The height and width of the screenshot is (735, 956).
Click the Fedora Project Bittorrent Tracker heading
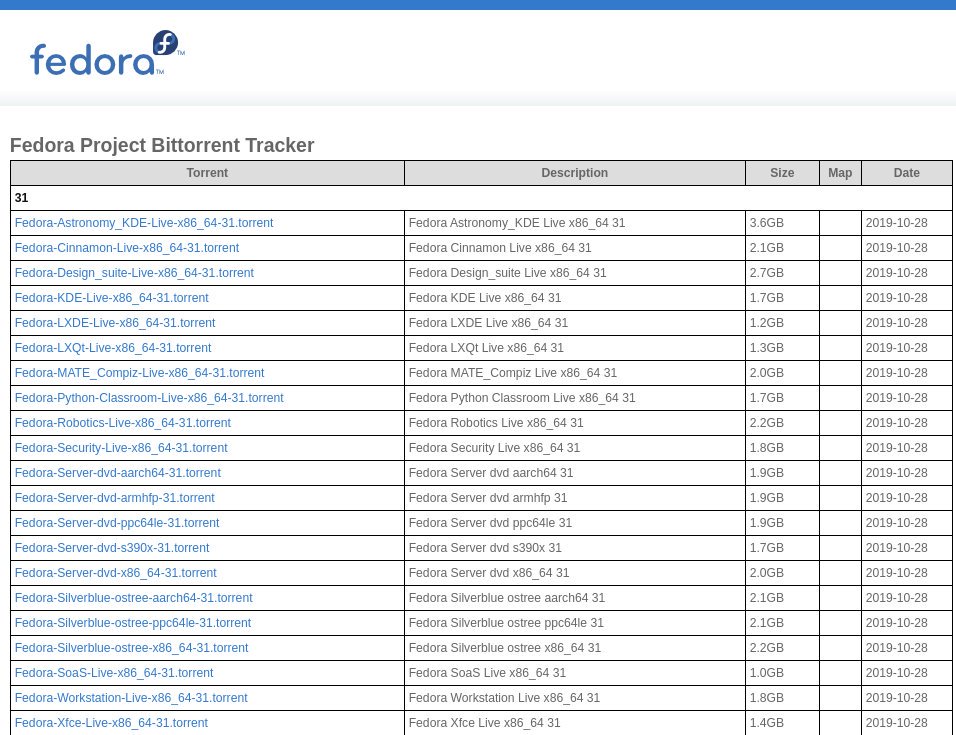(x=162, y=145)
